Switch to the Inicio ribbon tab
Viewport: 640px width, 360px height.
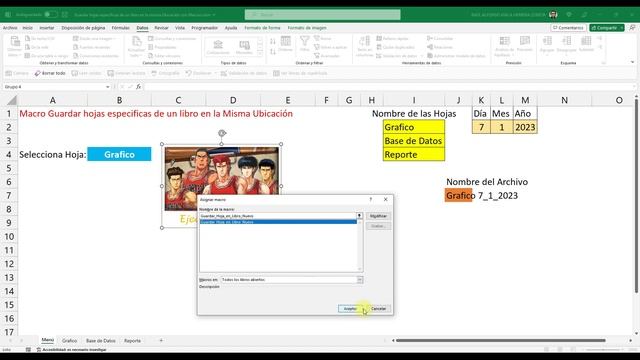(x=27, y=28)
